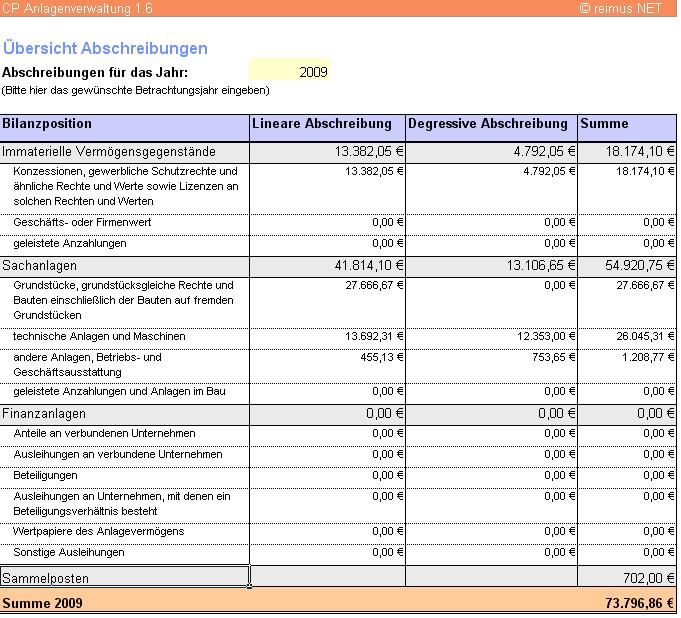Select Ausleihungen an Unternehmen, Beteiligungsverhältnis row
Image resolution: width=681 pixels, height=618 pixels.
[x=122, y=504]
